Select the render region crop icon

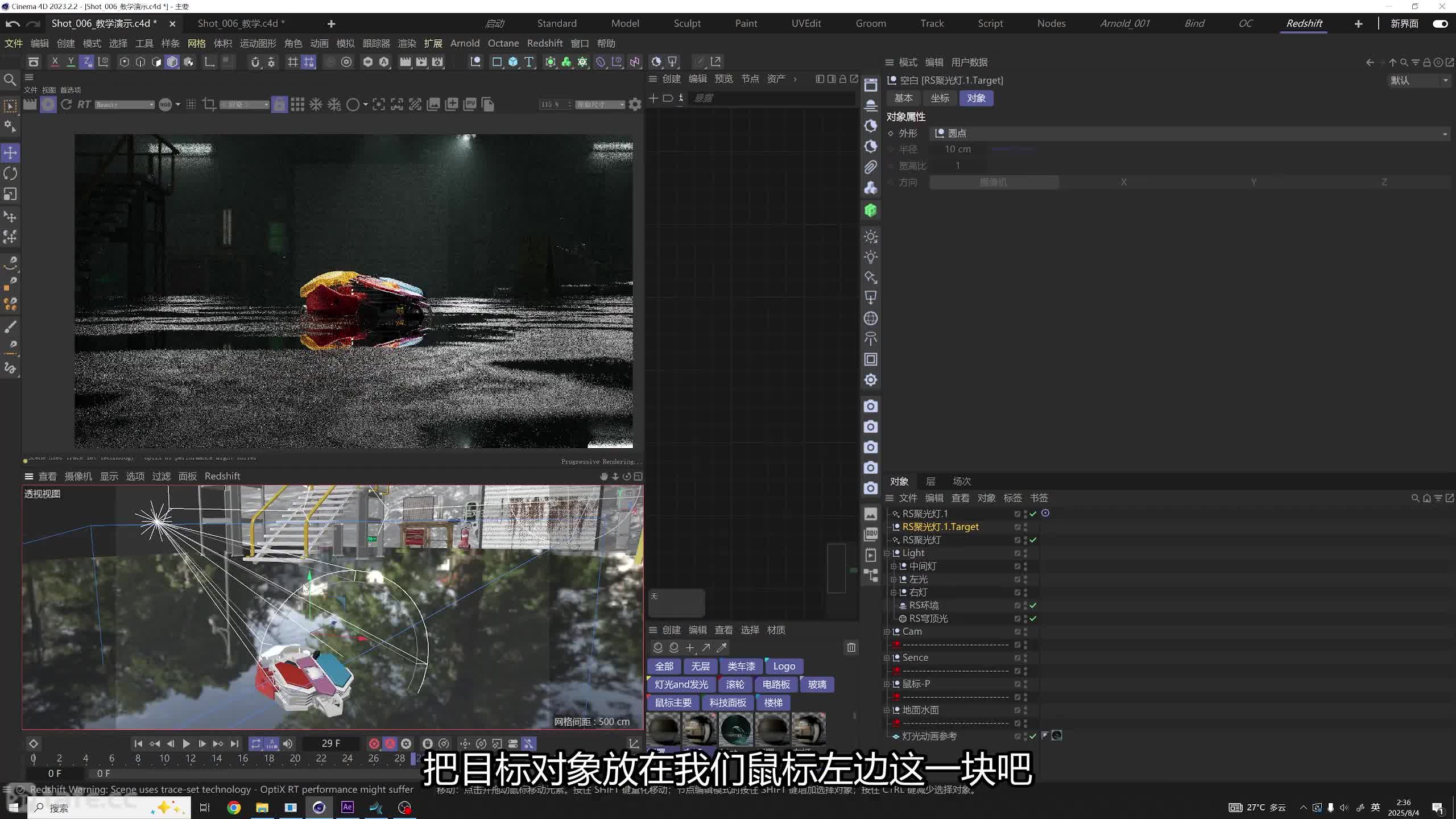(209, 105)
